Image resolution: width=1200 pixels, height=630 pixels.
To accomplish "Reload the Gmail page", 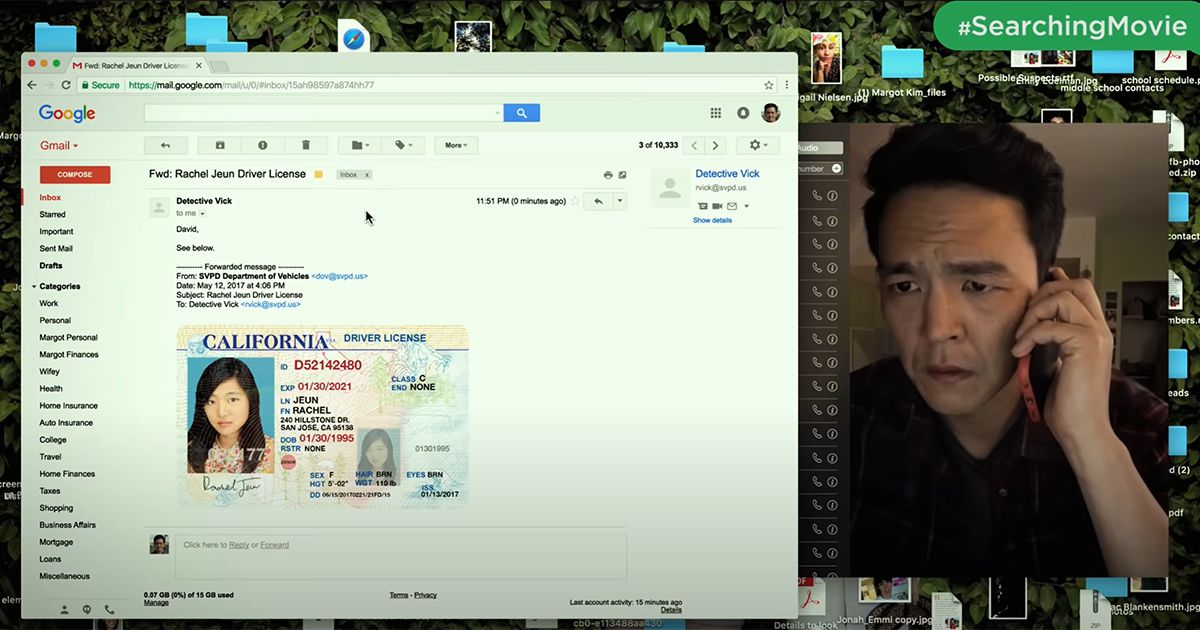I will pos(67,85).
